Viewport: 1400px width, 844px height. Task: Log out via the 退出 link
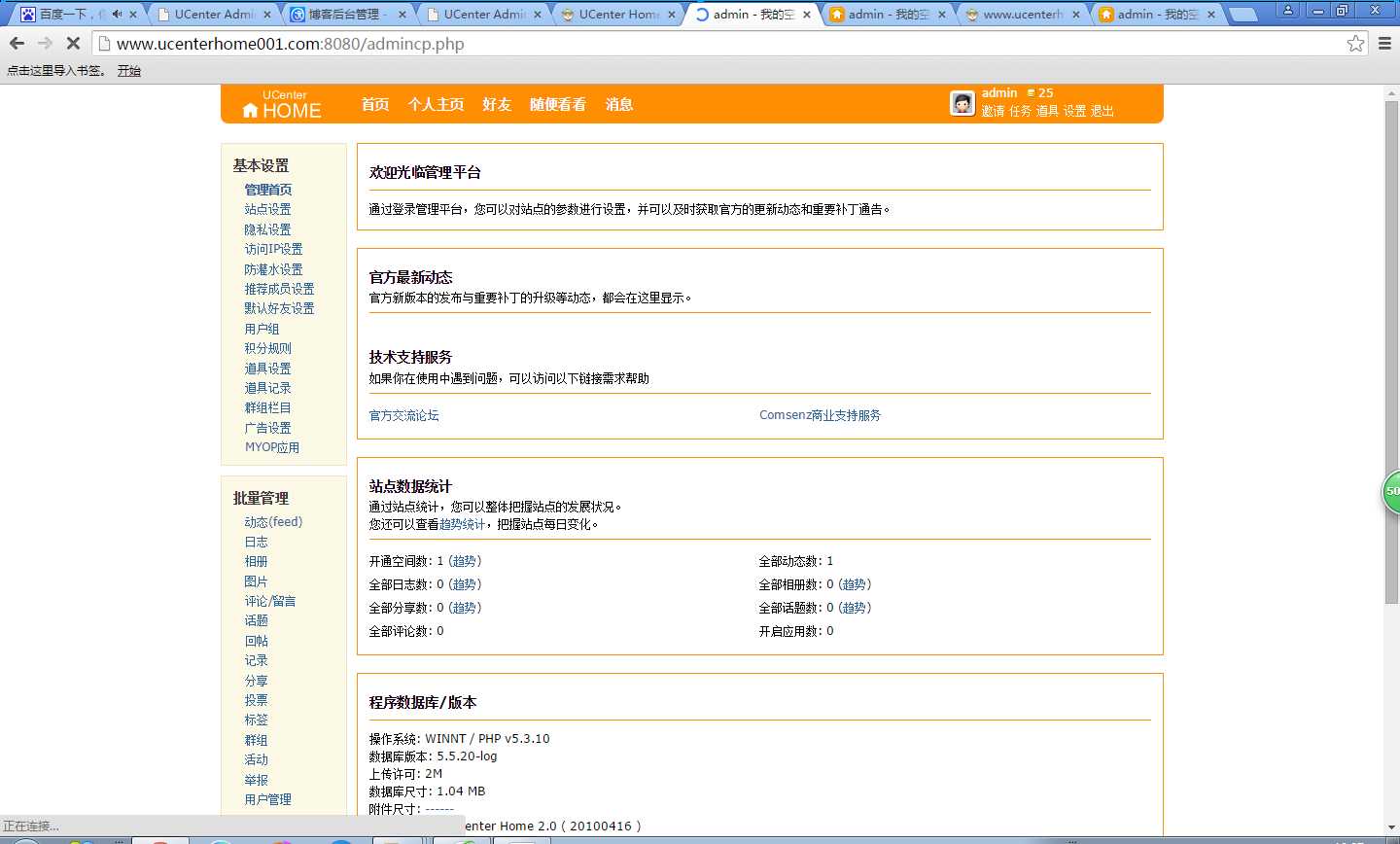[1102, 111]
